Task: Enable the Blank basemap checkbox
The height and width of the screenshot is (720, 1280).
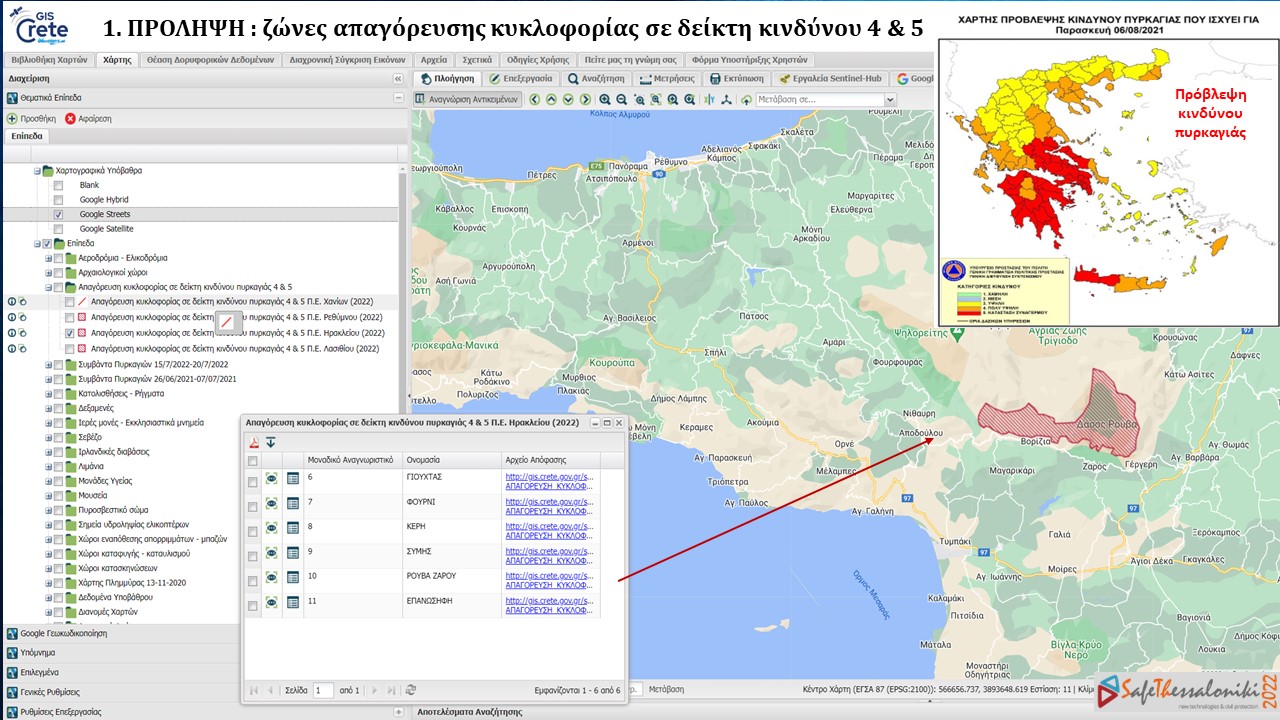Action: pyautogui.click(x=58, y=184)
